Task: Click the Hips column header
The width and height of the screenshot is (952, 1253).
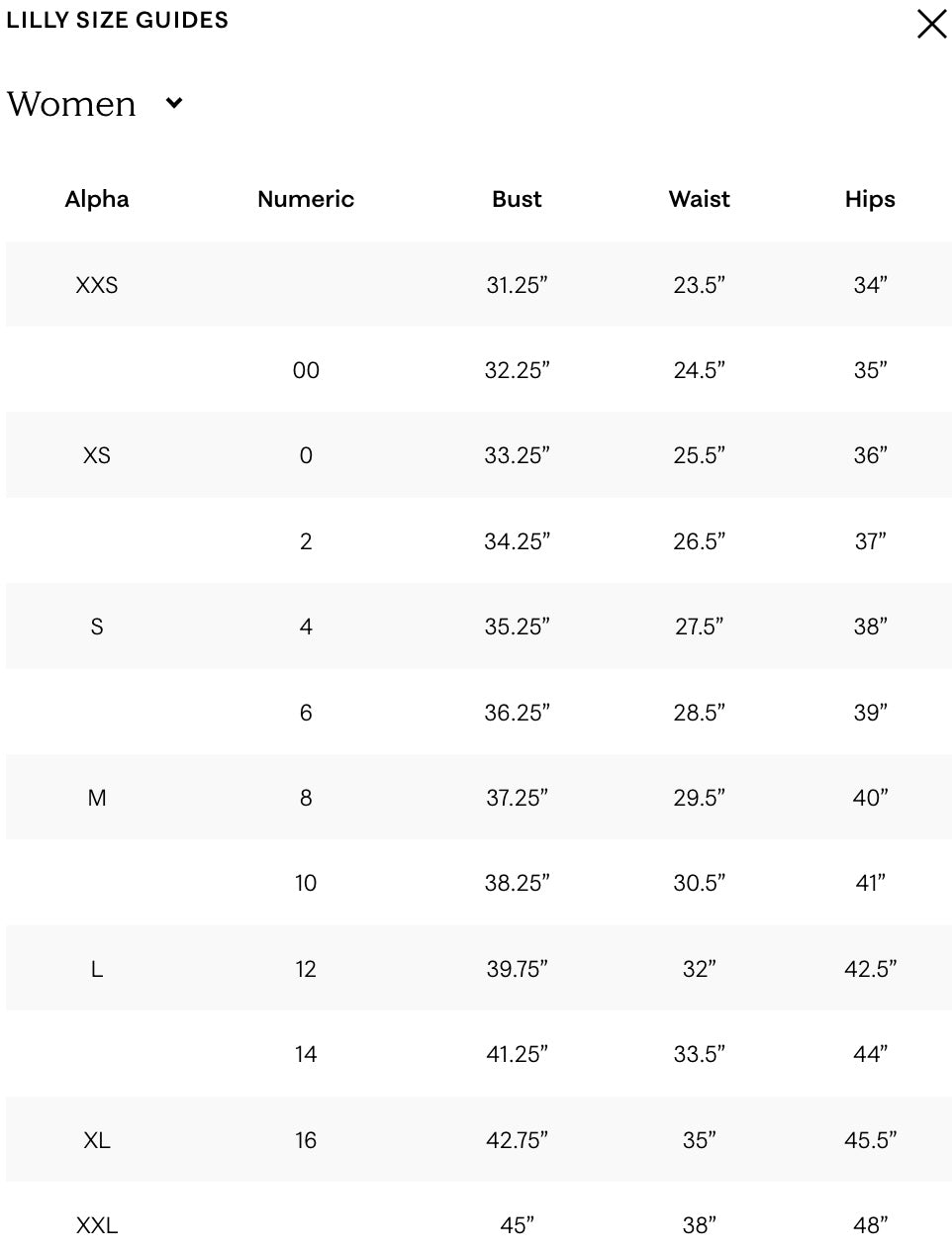Action: (x=870, y=199)
